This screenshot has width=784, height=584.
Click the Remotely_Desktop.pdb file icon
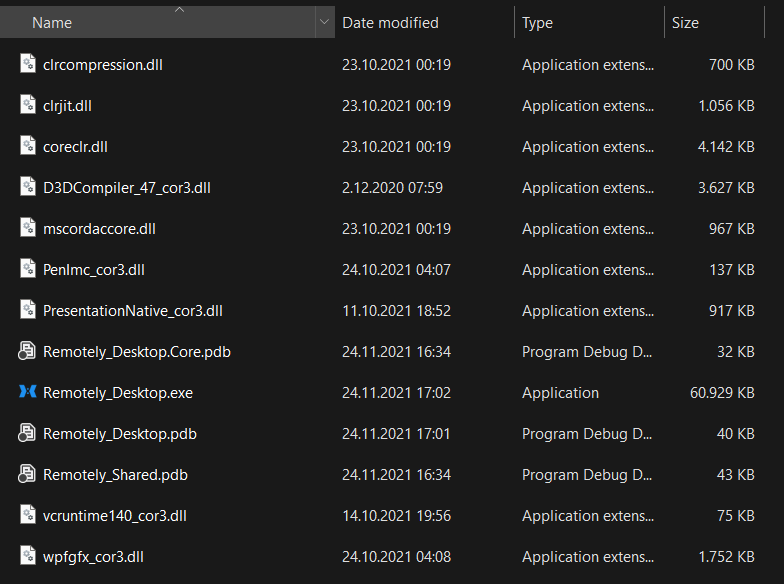click(27, 432)
